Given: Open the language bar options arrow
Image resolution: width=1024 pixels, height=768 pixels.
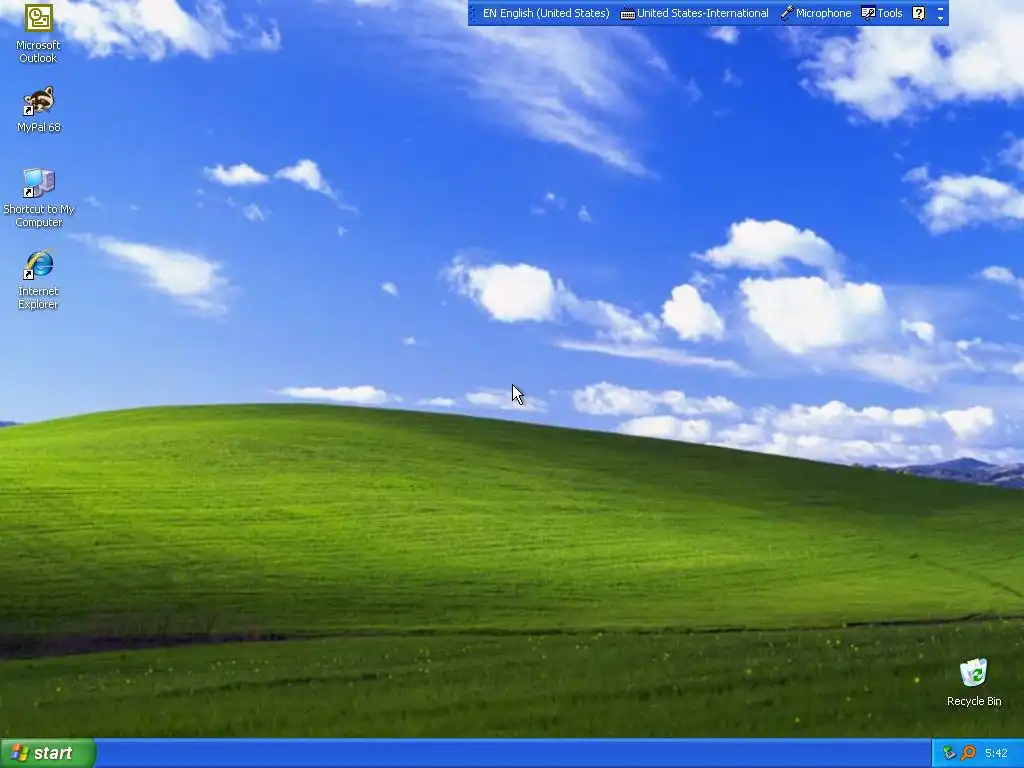Looking at the screenshot, I should [940, 18].
